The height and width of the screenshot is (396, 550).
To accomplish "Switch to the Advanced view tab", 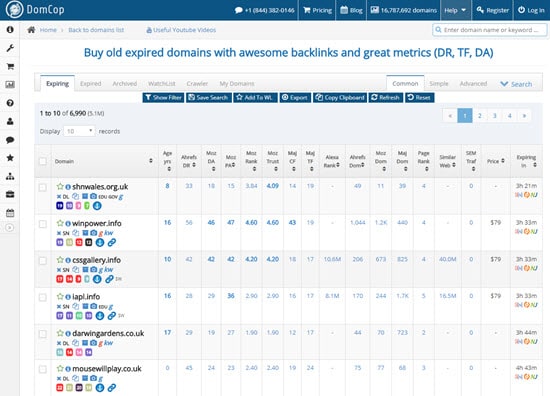I will click(x=473, y=84).
